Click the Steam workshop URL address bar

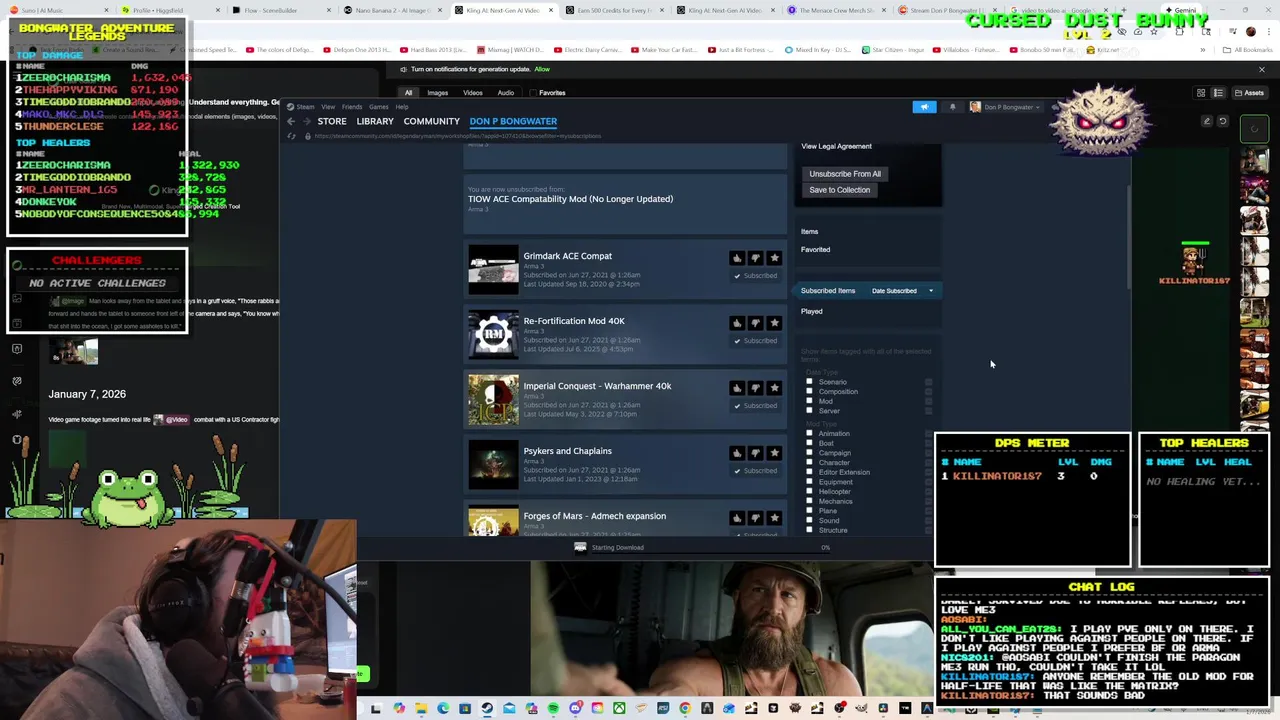(458, 136)
